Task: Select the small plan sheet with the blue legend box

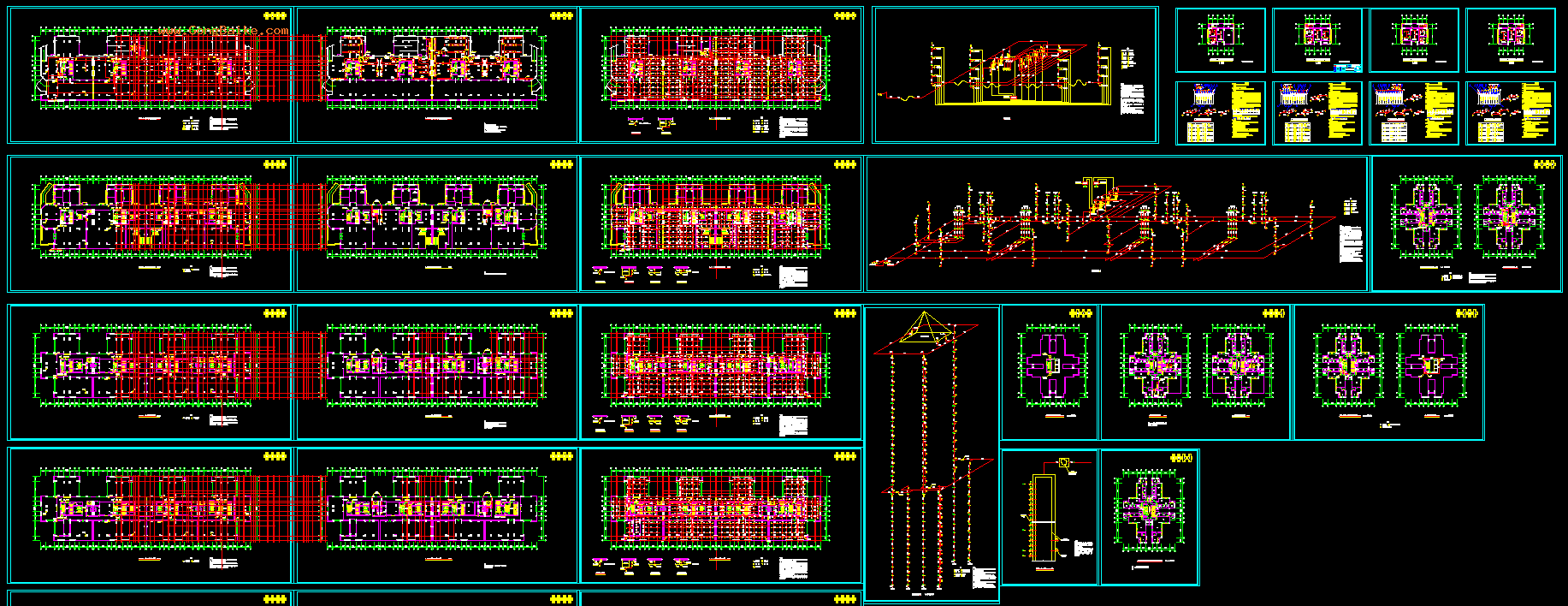Action: pyautogui.click(x=1317, y=40)
